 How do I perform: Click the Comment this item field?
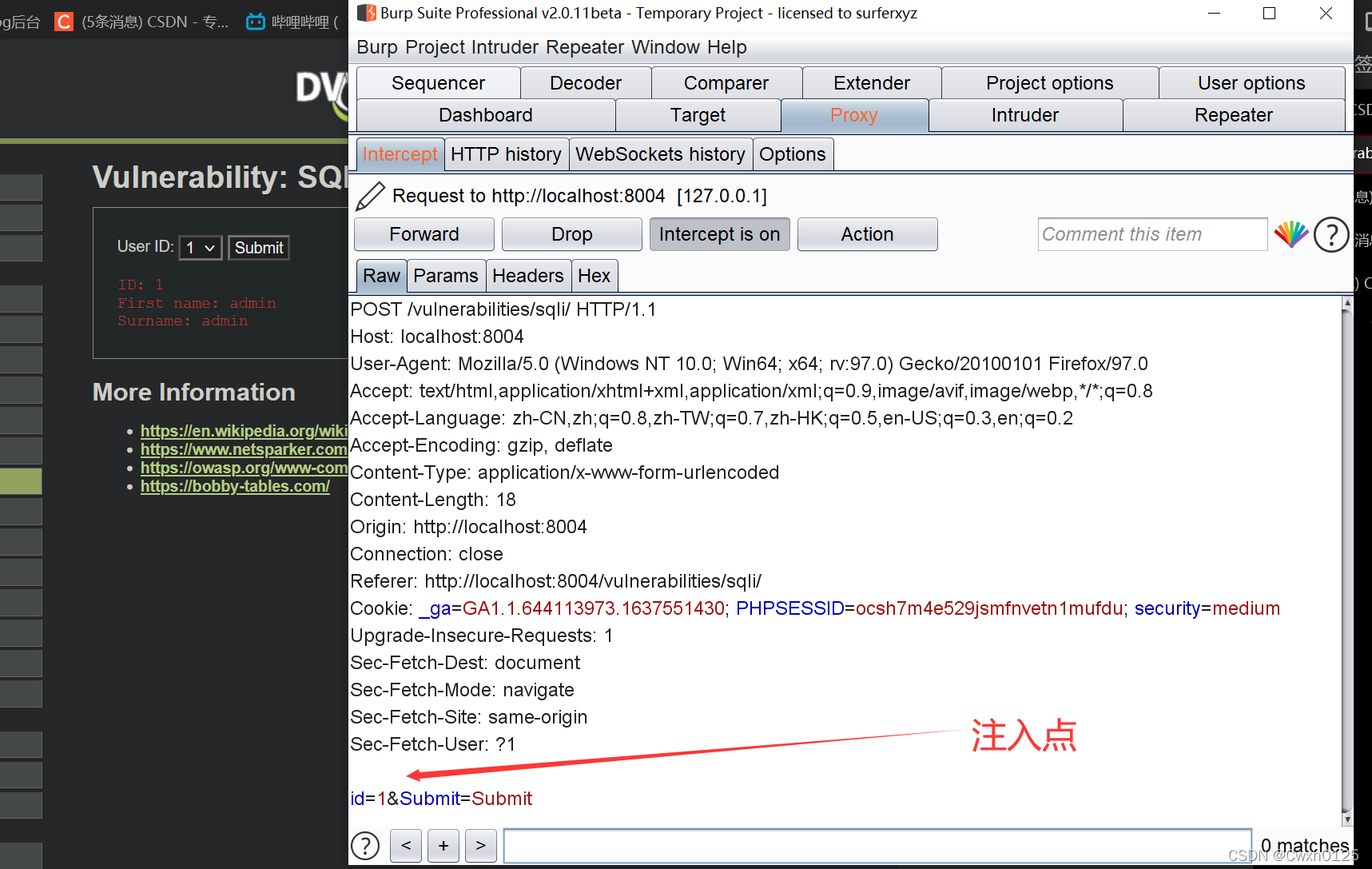coord(1152,234)
